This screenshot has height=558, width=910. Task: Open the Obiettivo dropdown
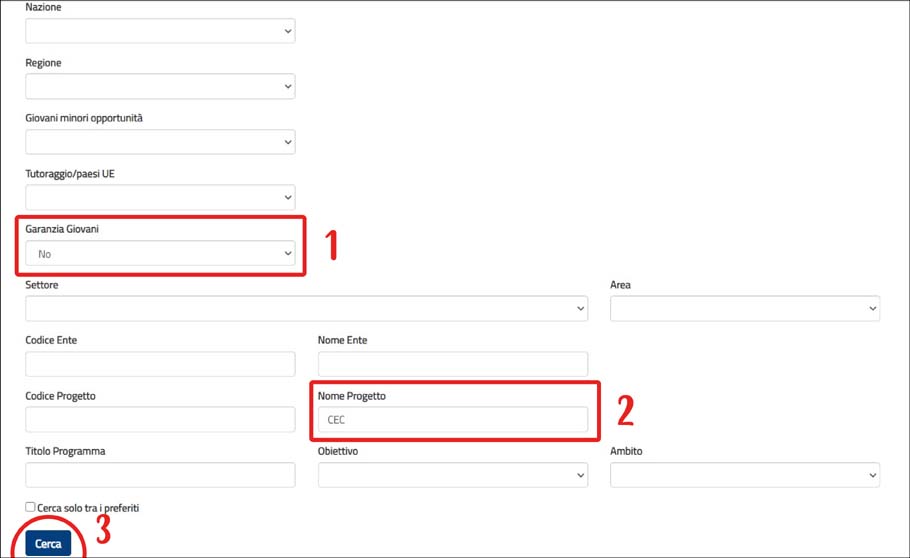click(x=453, y=475)
